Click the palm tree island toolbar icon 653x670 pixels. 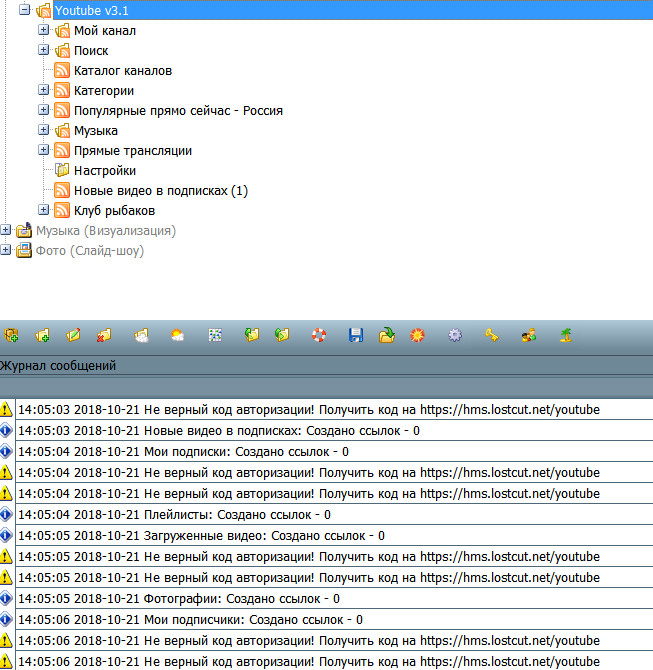(x=566, y=336)
